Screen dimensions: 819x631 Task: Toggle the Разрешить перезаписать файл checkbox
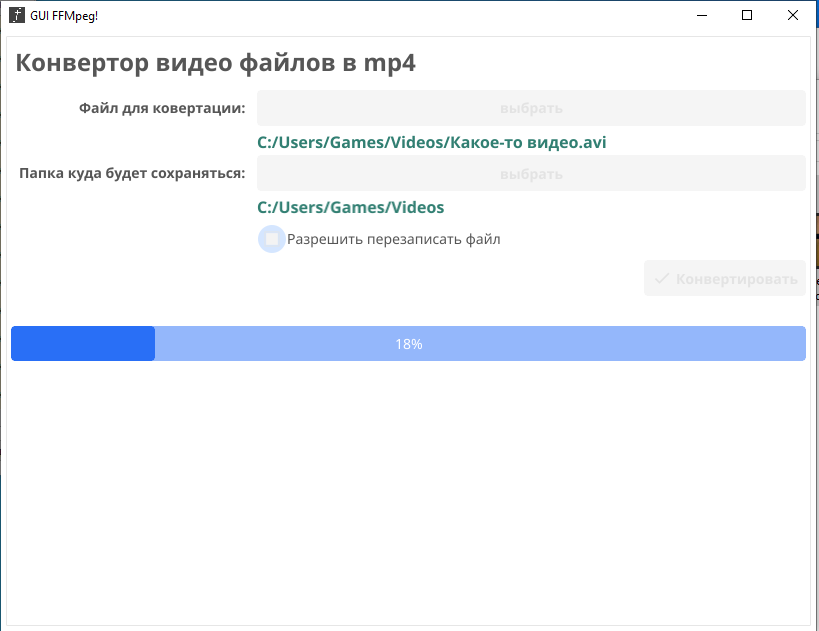coord(272,239)
